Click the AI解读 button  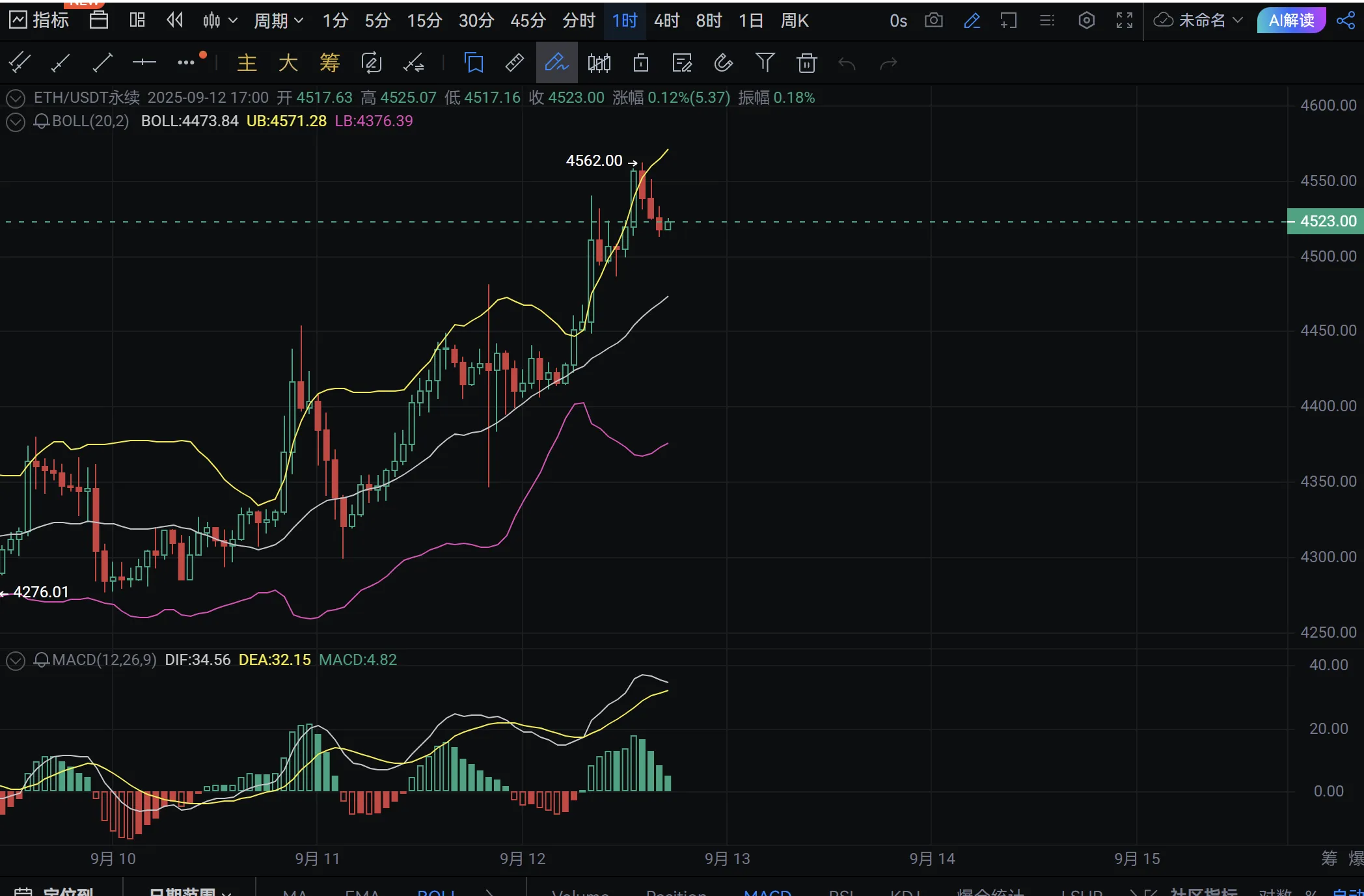1291,21
